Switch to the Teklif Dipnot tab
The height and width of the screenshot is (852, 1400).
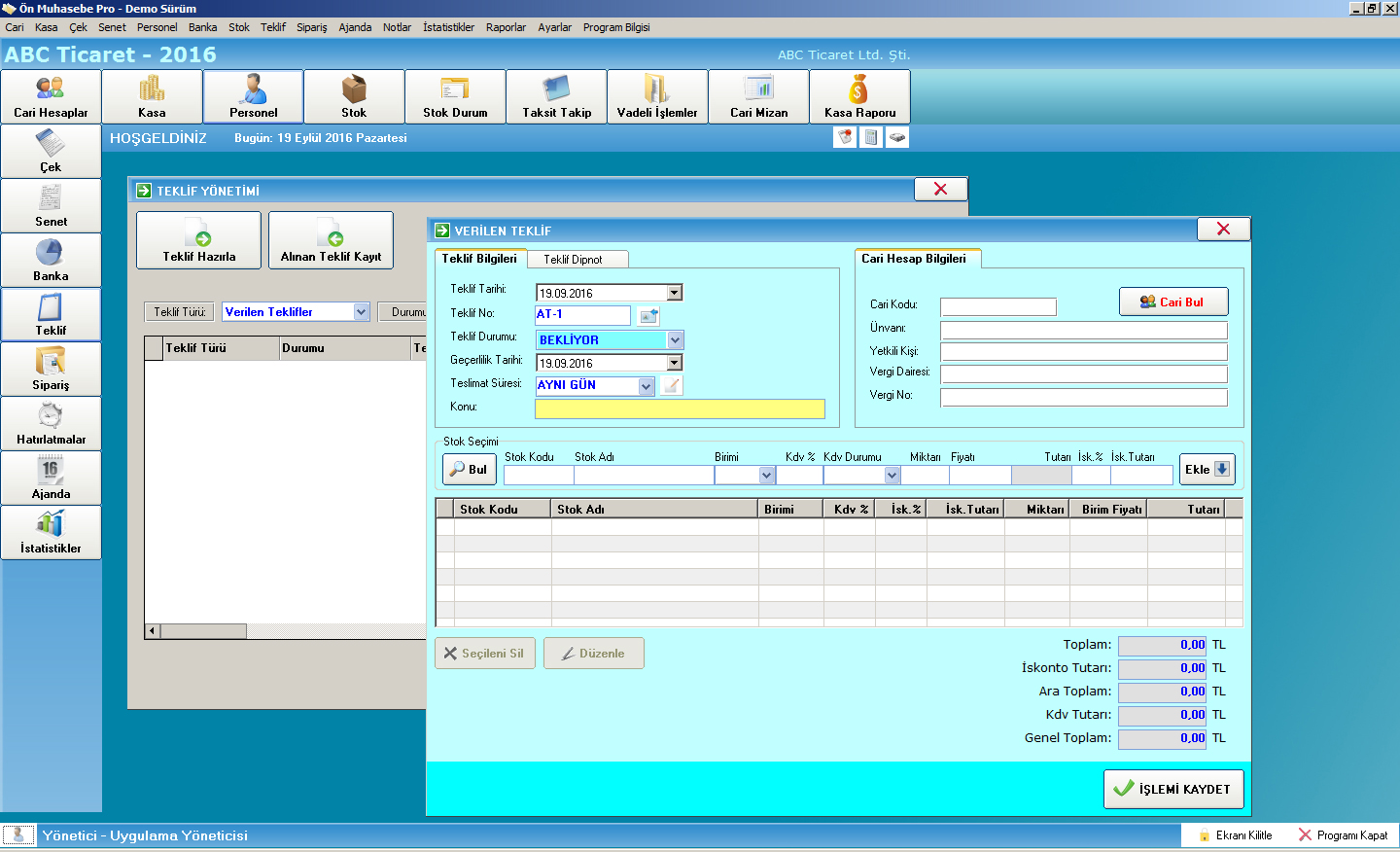pyautogui.click(x=573, y=260)
